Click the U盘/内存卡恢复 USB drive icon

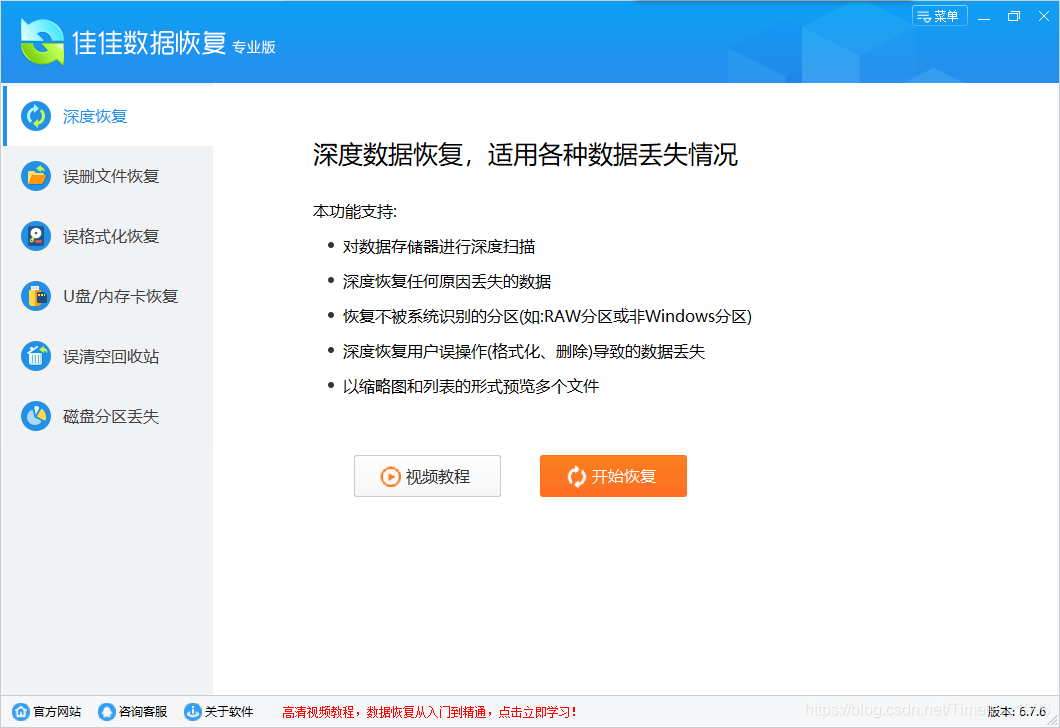[36, 297]
